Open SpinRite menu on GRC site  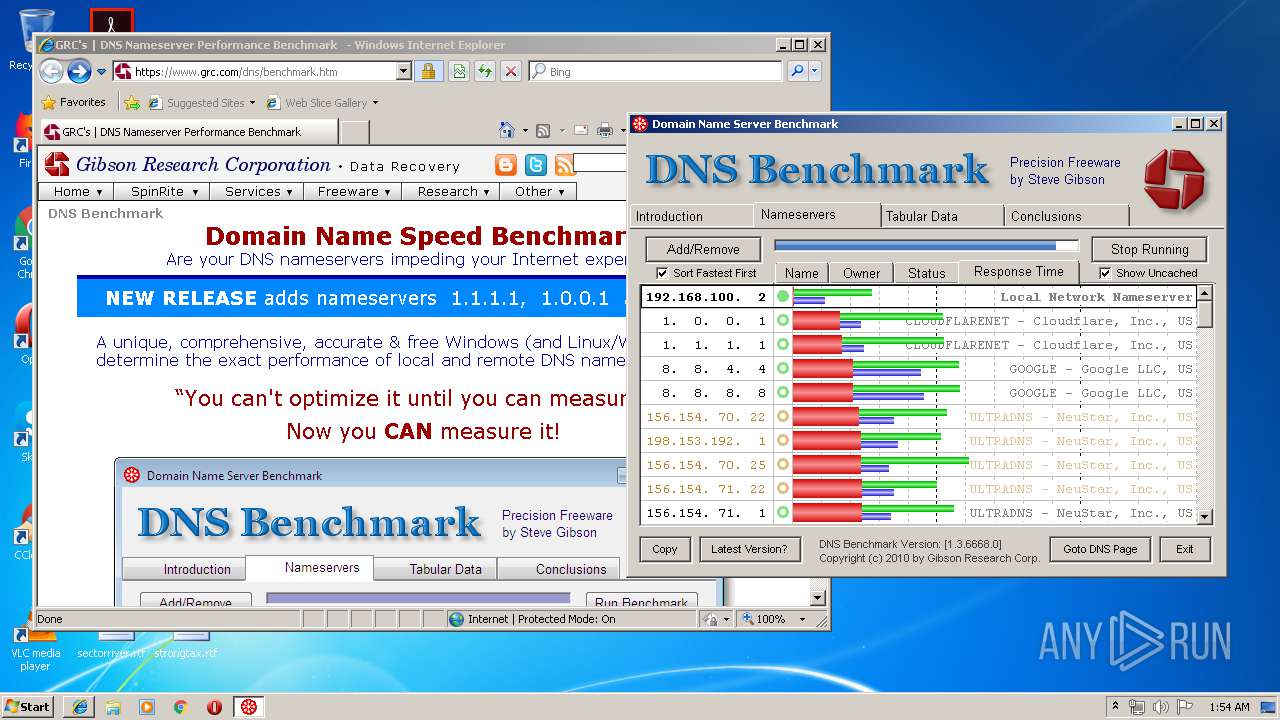tap(164, 191)
